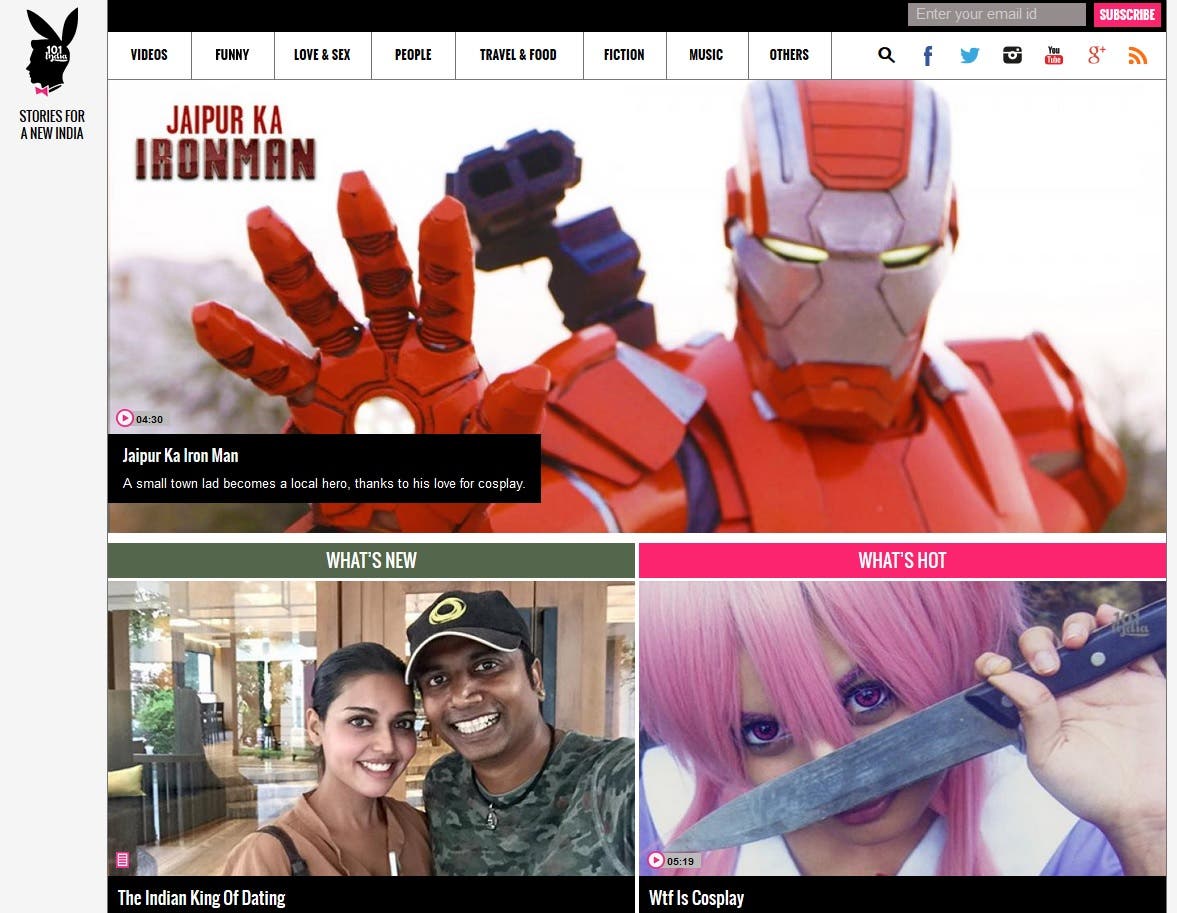This screenshot has height=913, width=1177.
Task: Select the Fiction menu
Action: pyautogui.click(x=624, y=55)
